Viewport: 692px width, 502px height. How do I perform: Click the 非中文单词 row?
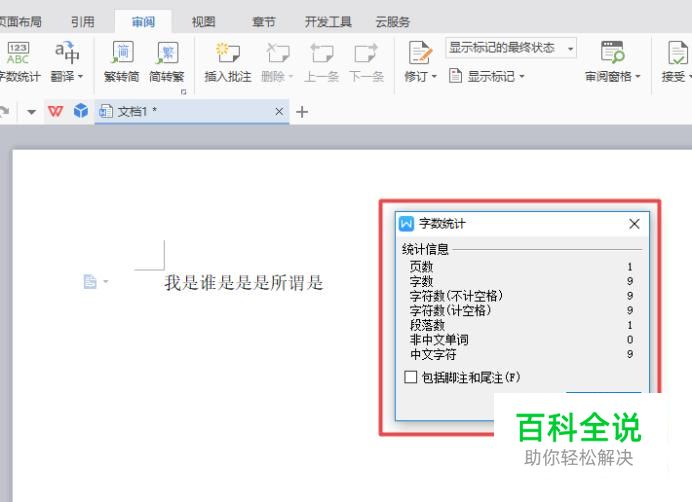click(522, 340)
